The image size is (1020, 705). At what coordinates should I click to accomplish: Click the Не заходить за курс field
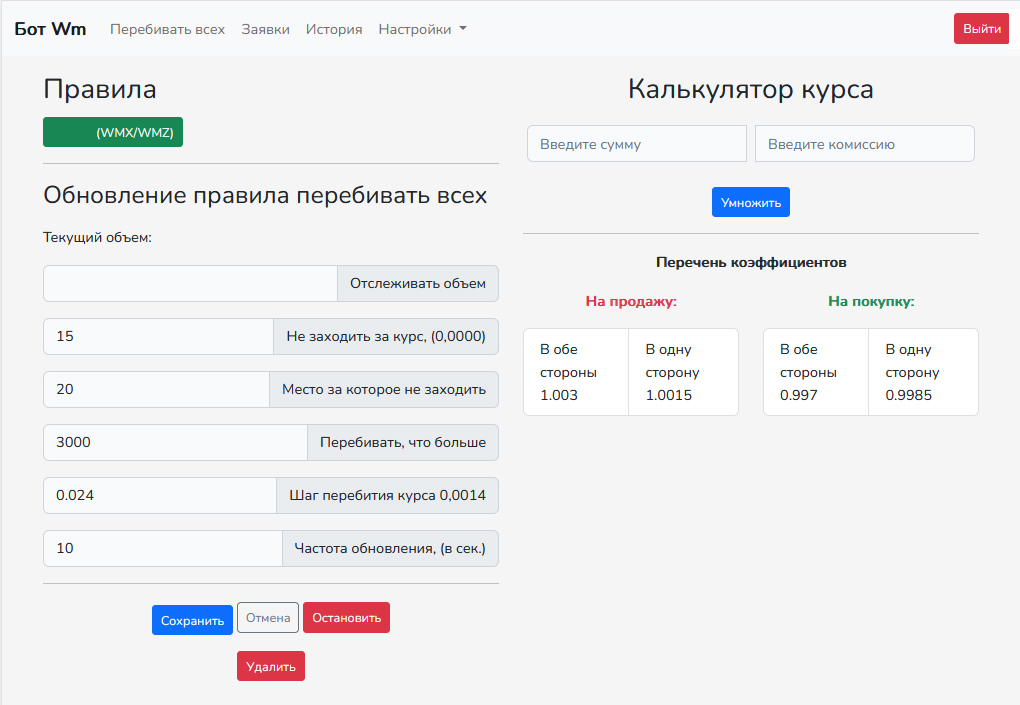pyautogui.click(x=159, y=336)
